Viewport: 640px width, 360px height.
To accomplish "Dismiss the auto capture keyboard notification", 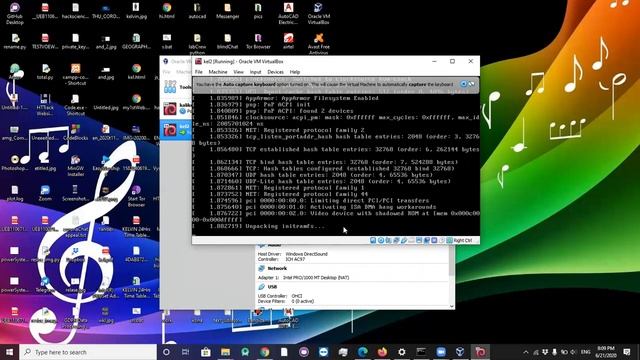I will pos(463,84).
